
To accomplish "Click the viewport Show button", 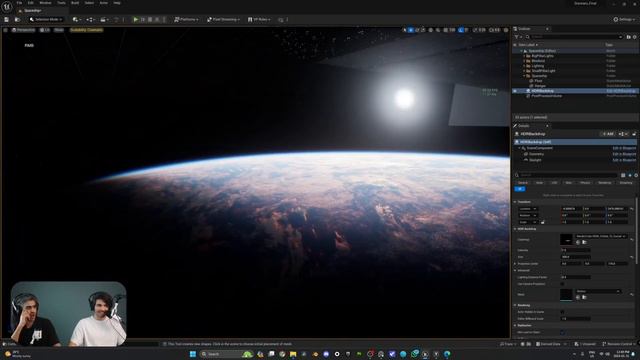I will 59,30.
